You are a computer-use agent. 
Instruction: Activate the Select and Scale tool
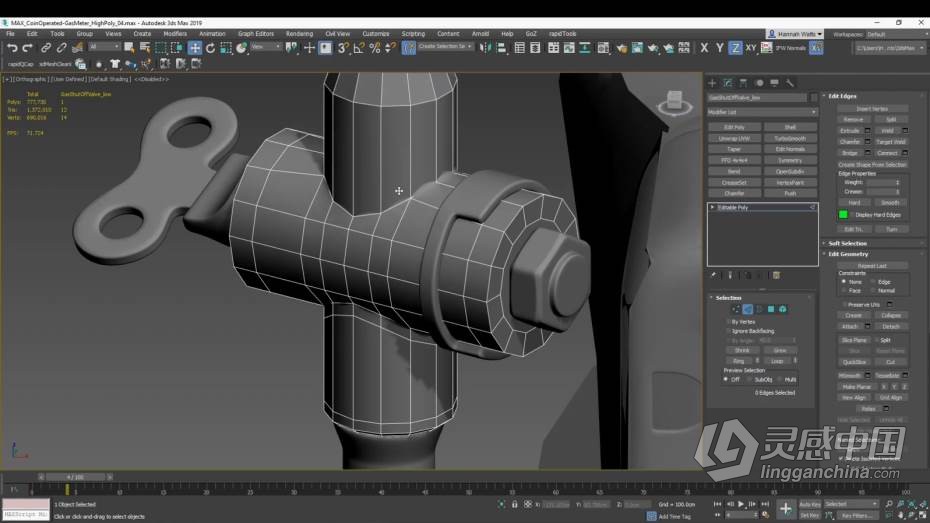click(226, 48)
